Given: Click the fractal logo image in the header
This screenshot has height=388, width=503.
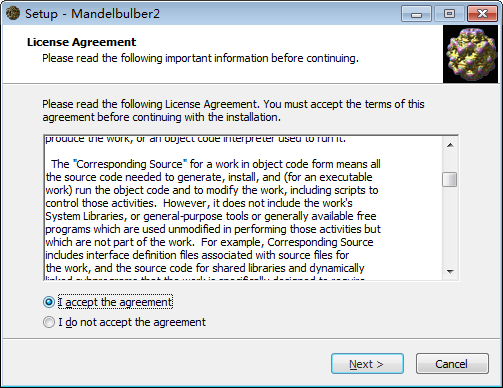Looking at the screenshot, I should click(x=470, y=54).
